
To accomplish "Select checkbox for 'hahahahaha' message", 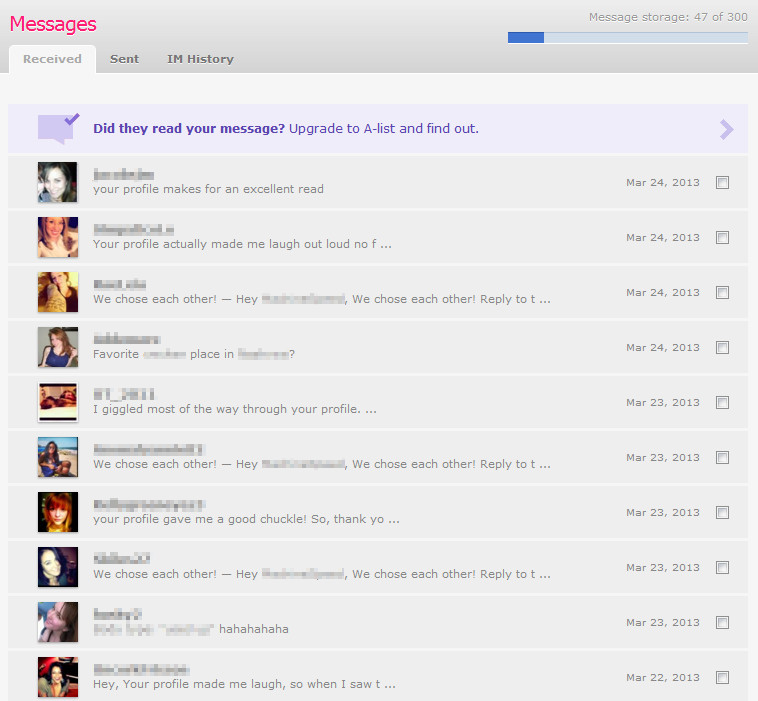I will click(722, 623).
